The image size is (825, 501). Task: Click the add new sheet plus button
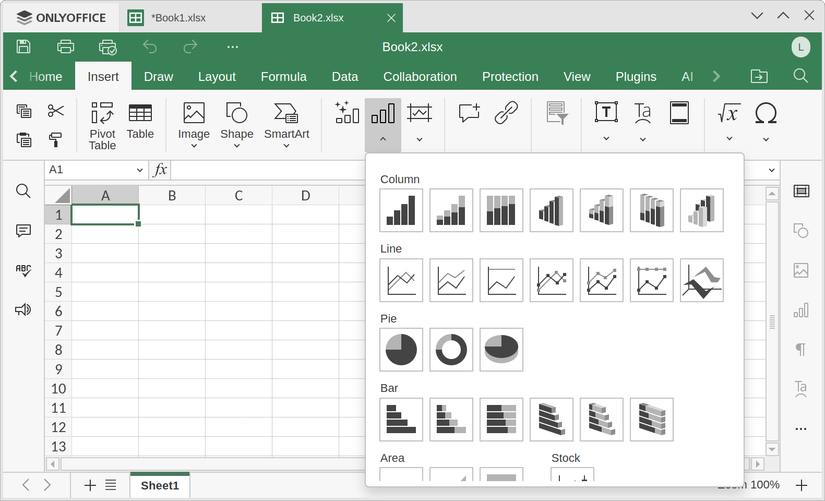tap(90, 485)
